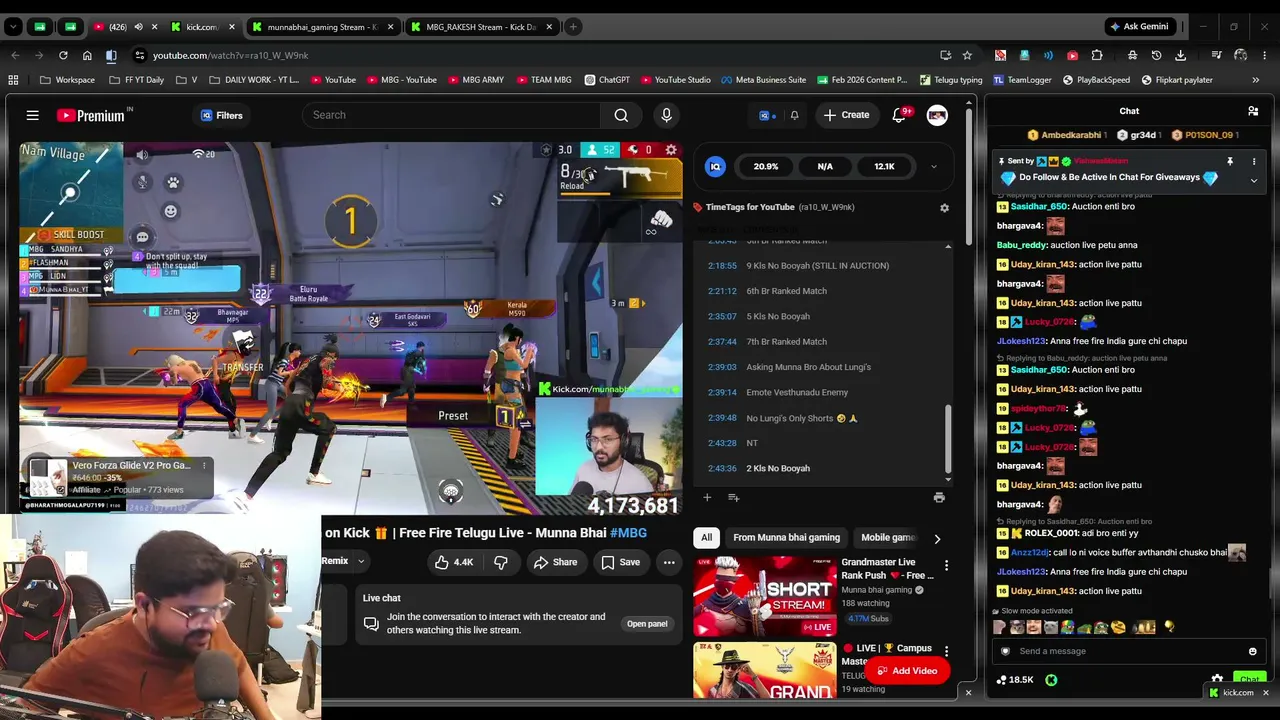Viewport: 1280px width, 720px height.
Task: Switch to MBG_RAKESH Stream tab
Action: (481, 27)
